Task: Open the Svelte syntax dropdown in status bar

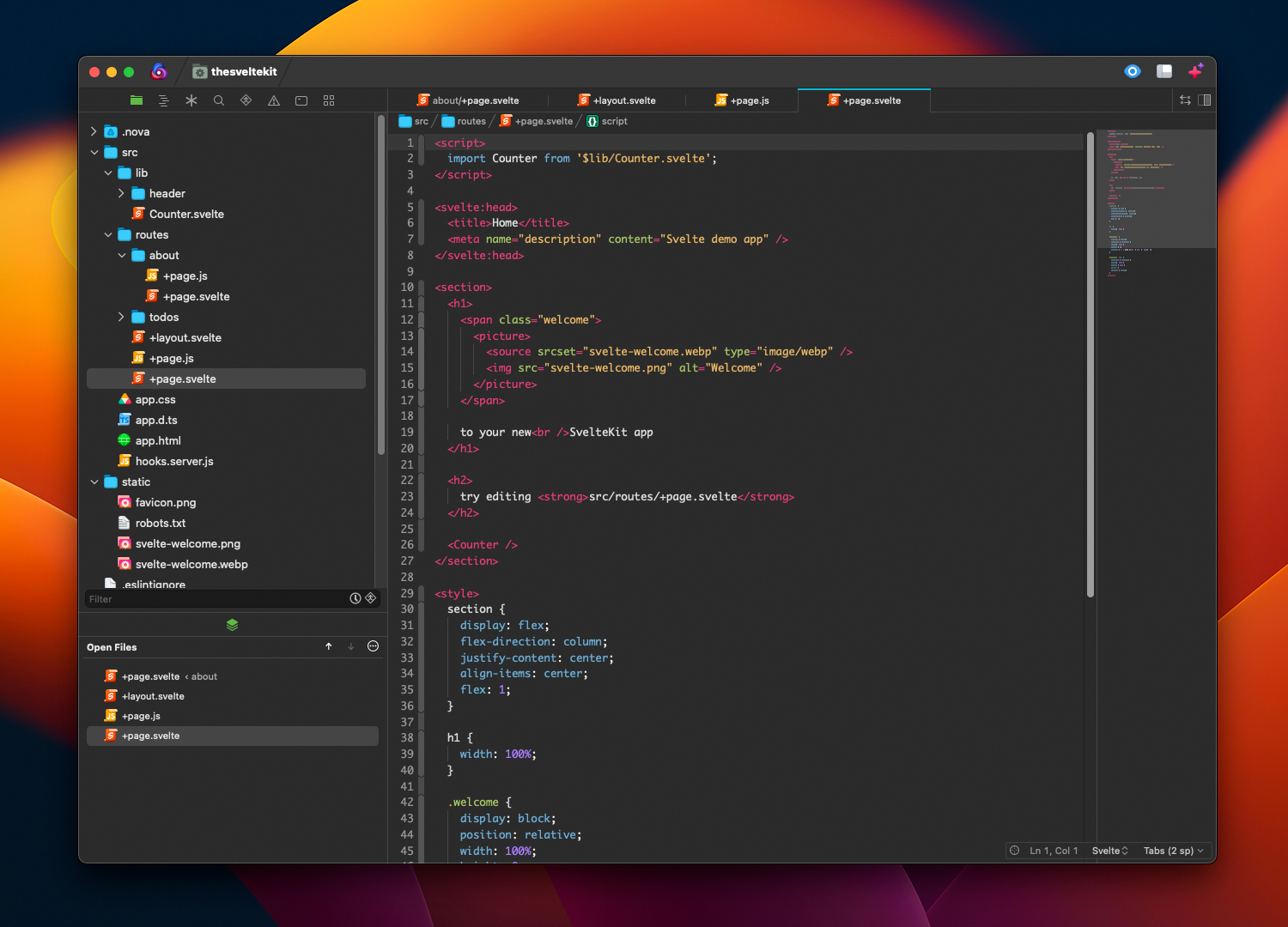Action: tap(1109, 851)
